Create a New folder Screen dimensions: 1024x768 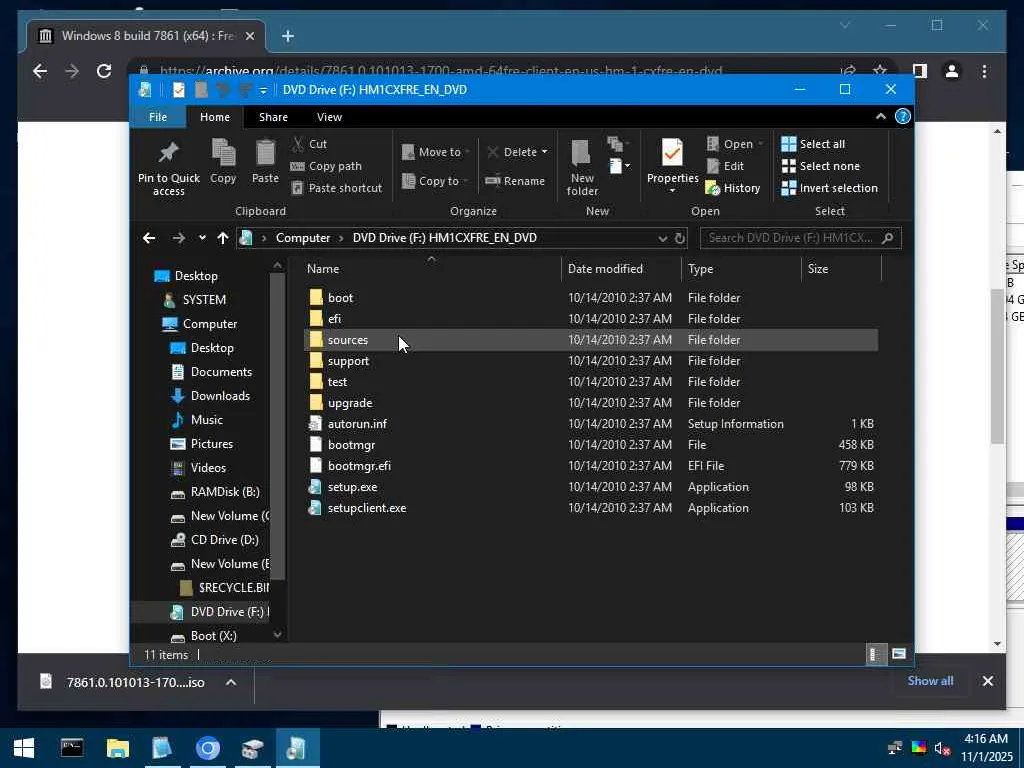582,168
